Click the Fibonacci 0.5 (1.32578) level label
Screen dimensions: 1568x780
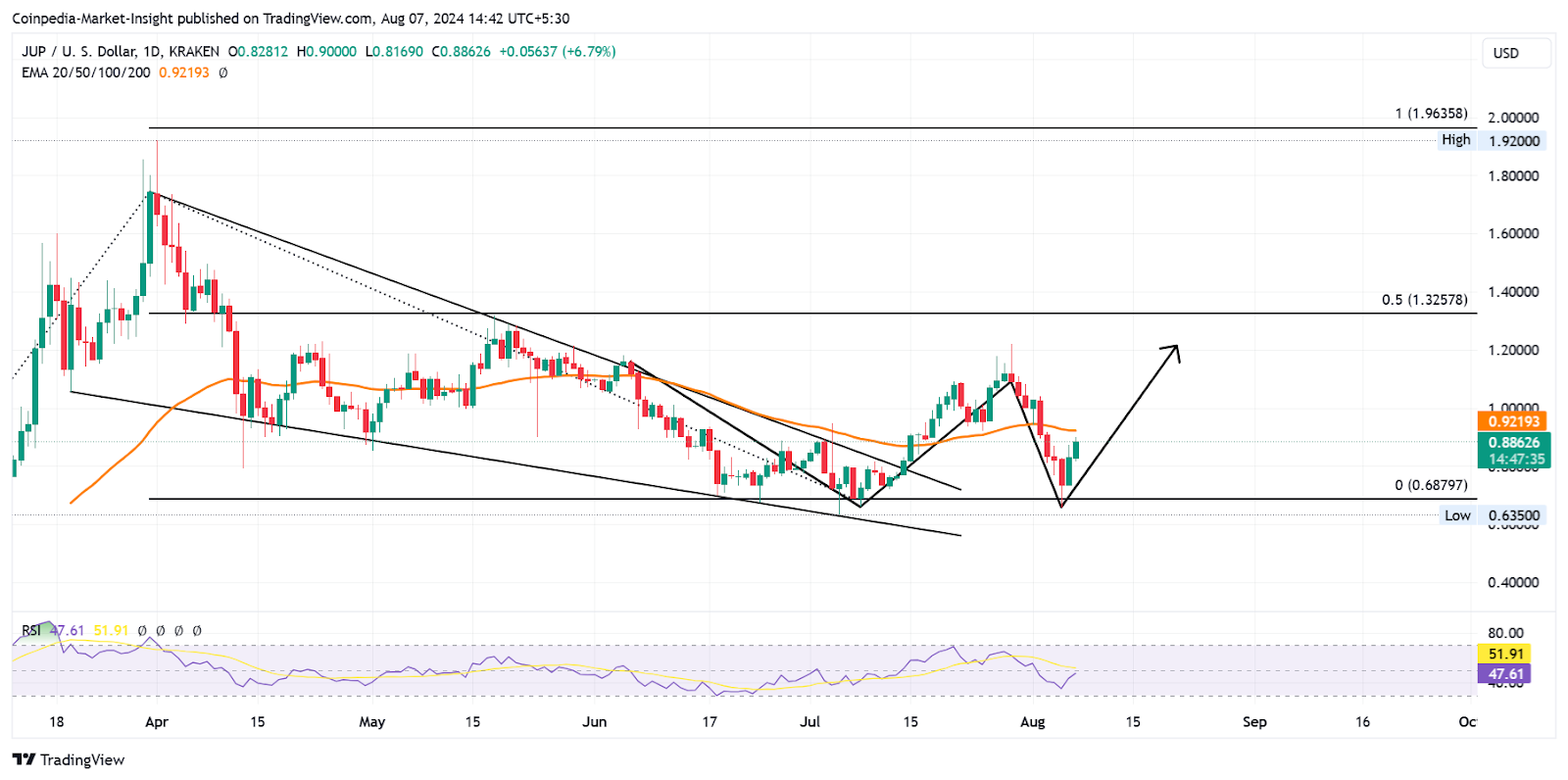[1425, 300]
